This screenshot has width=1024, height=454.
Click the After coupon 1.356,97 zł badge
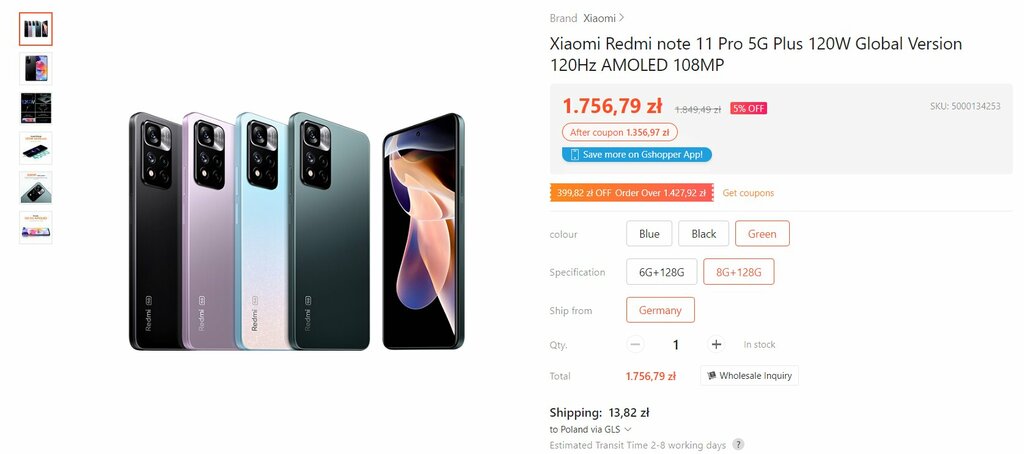[620, 133]
